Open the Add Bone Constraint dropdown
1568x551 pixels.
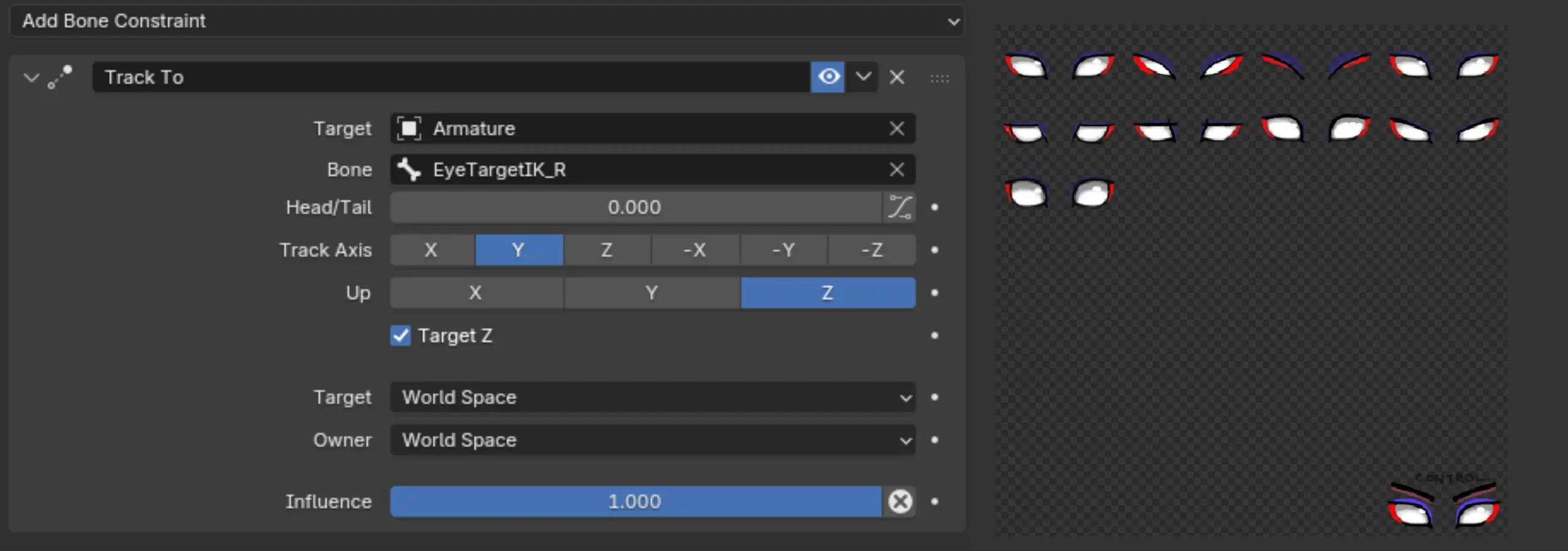click(x=486, y=21)
